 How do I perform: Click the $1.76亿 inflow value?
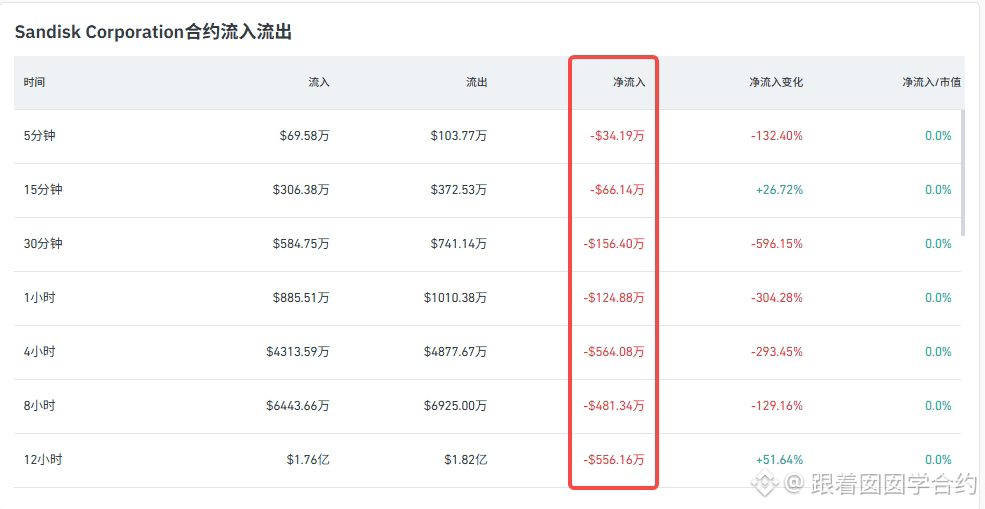tap(308, 460)
